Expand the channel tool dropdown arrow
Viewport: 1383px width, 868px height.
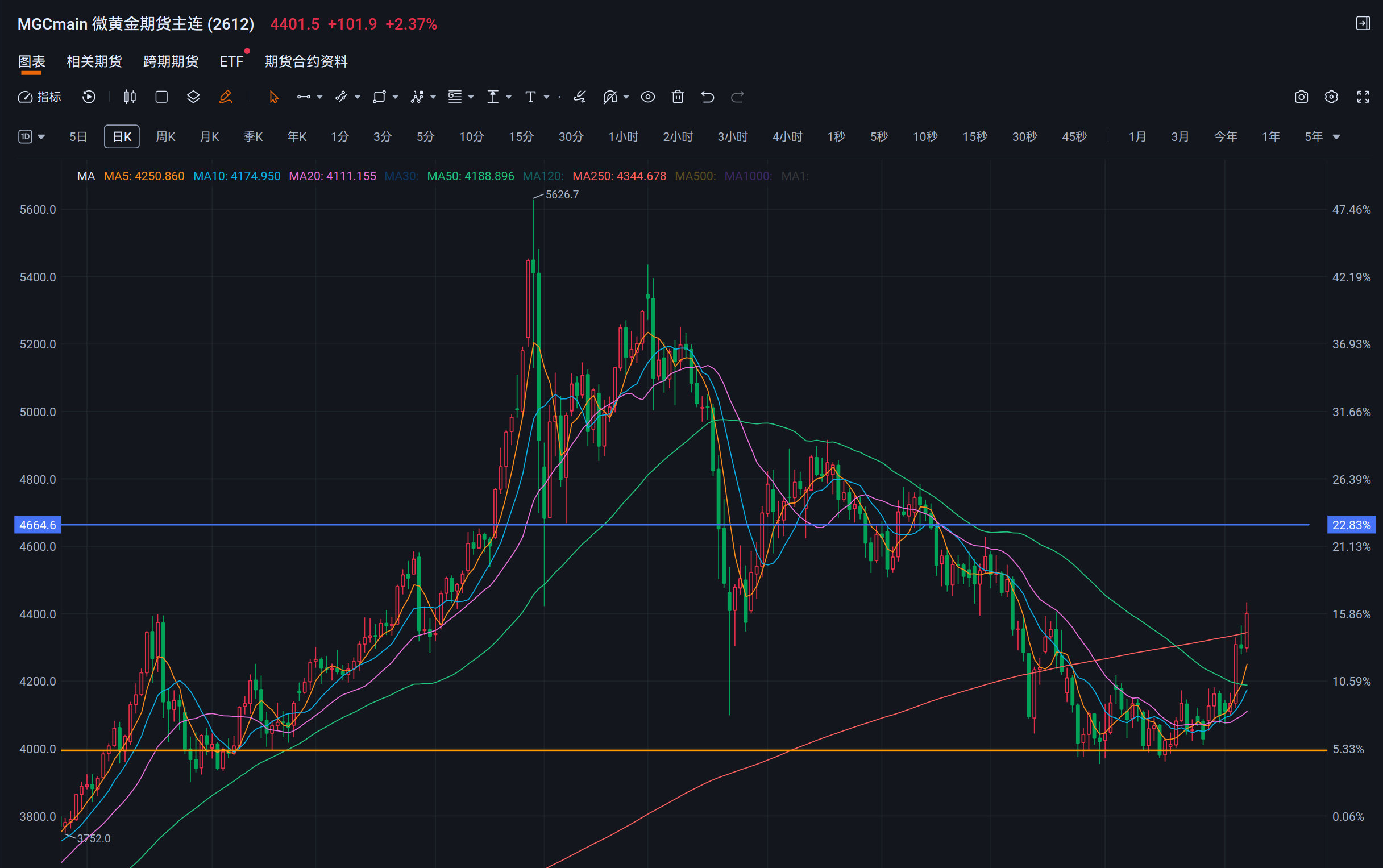click(x=358, y=97)
